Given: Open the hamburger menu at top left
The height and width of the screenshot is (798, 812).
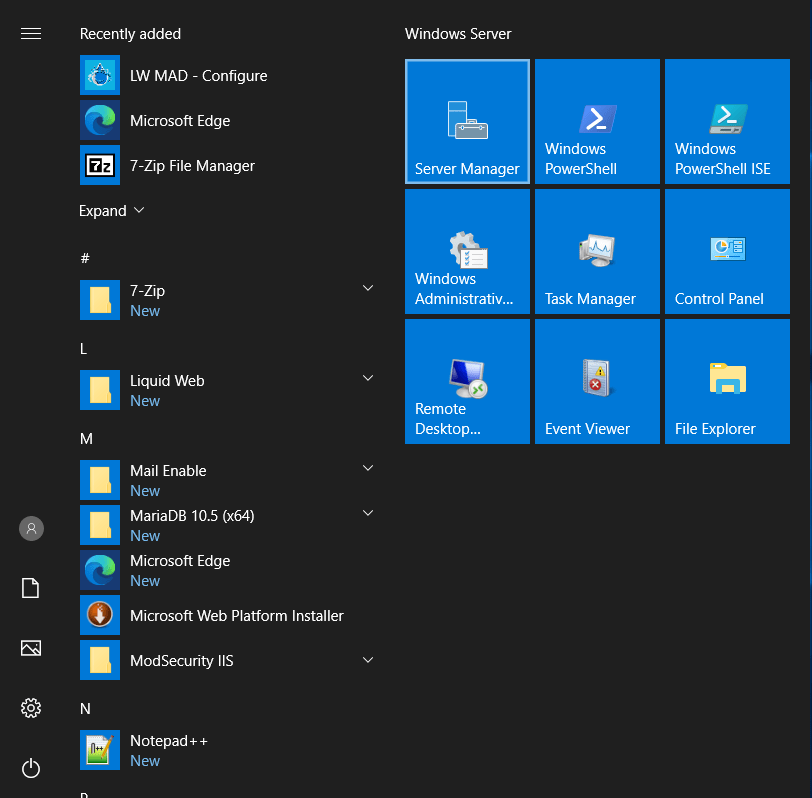Looking at the screenshot, I should [x=31, y=34].
